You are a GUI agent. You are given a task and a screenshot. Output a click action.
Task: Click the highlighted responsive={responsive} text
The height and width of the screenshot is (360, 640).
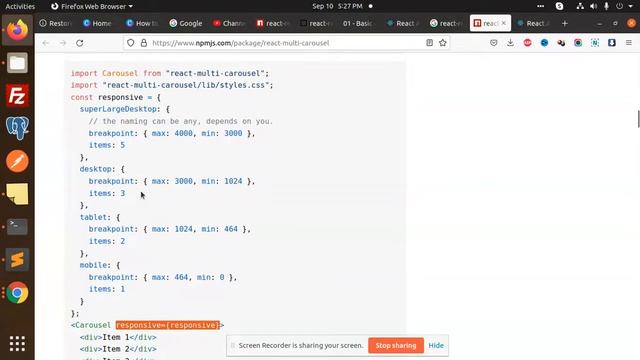pos(168,325)
